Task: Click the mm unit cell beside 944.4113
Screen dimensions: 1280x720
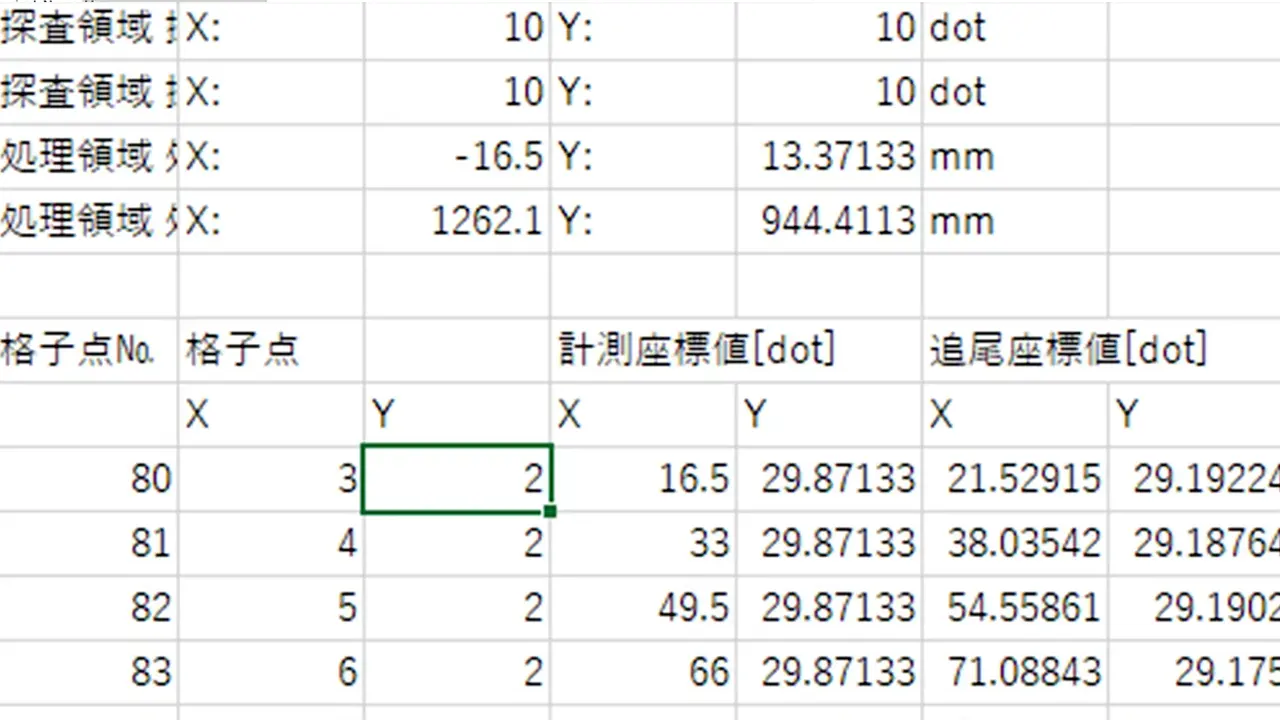Action: pyautogui.click(x=1015, y=221)
